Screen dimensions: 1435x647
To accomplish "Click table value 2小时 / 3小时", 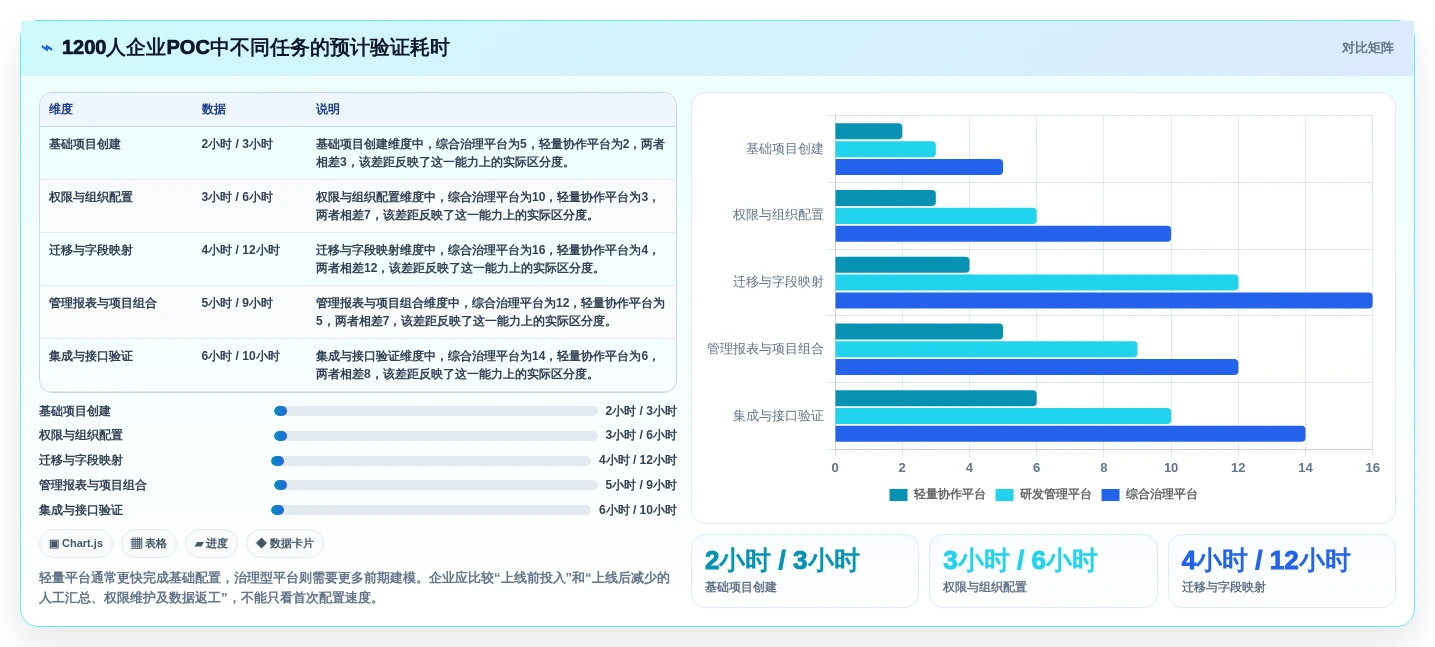I will pyautogui.click(x=237, y=144).
